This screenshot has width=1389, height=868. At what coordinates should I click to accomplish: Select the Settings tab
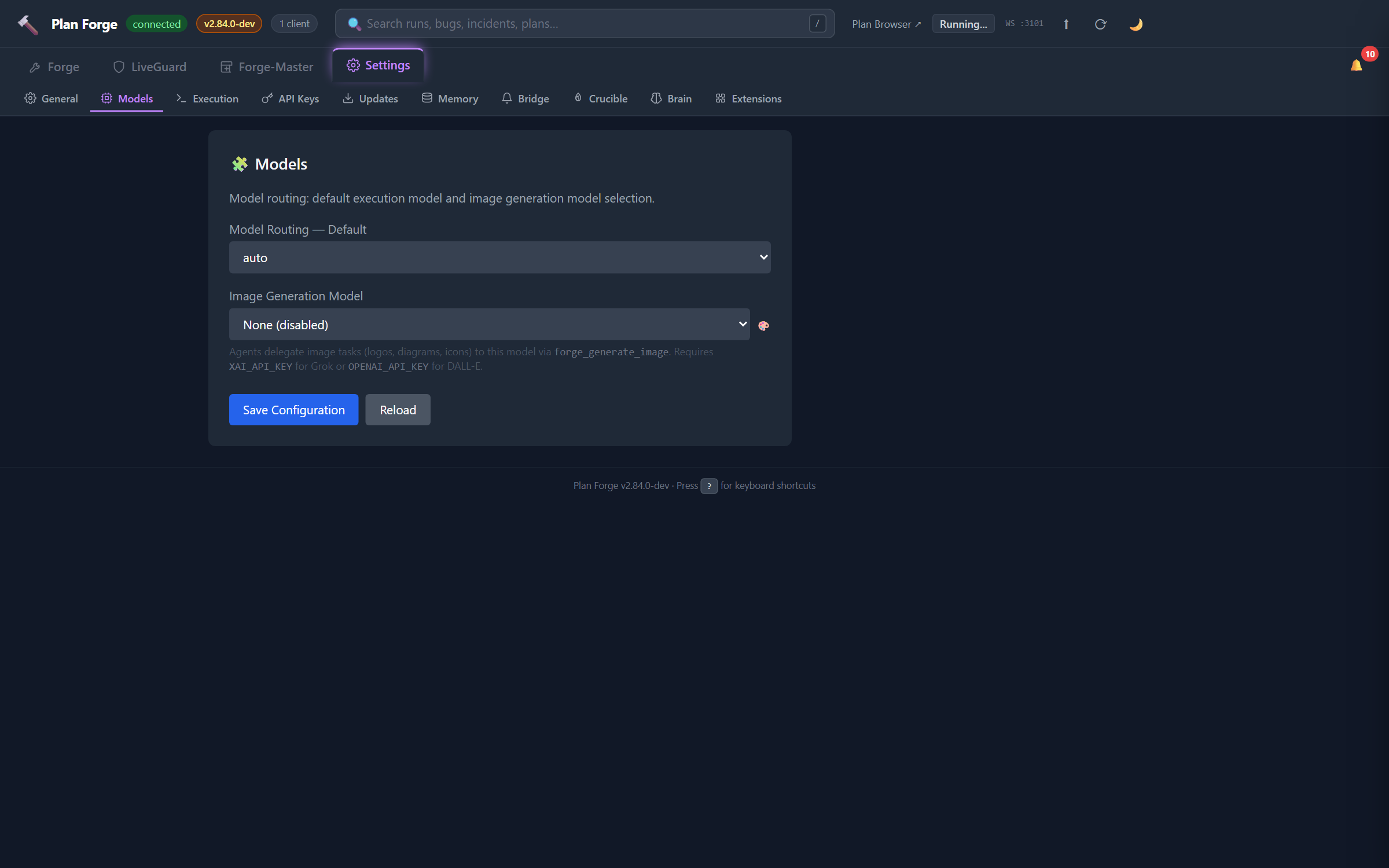[x=379, y=65]
